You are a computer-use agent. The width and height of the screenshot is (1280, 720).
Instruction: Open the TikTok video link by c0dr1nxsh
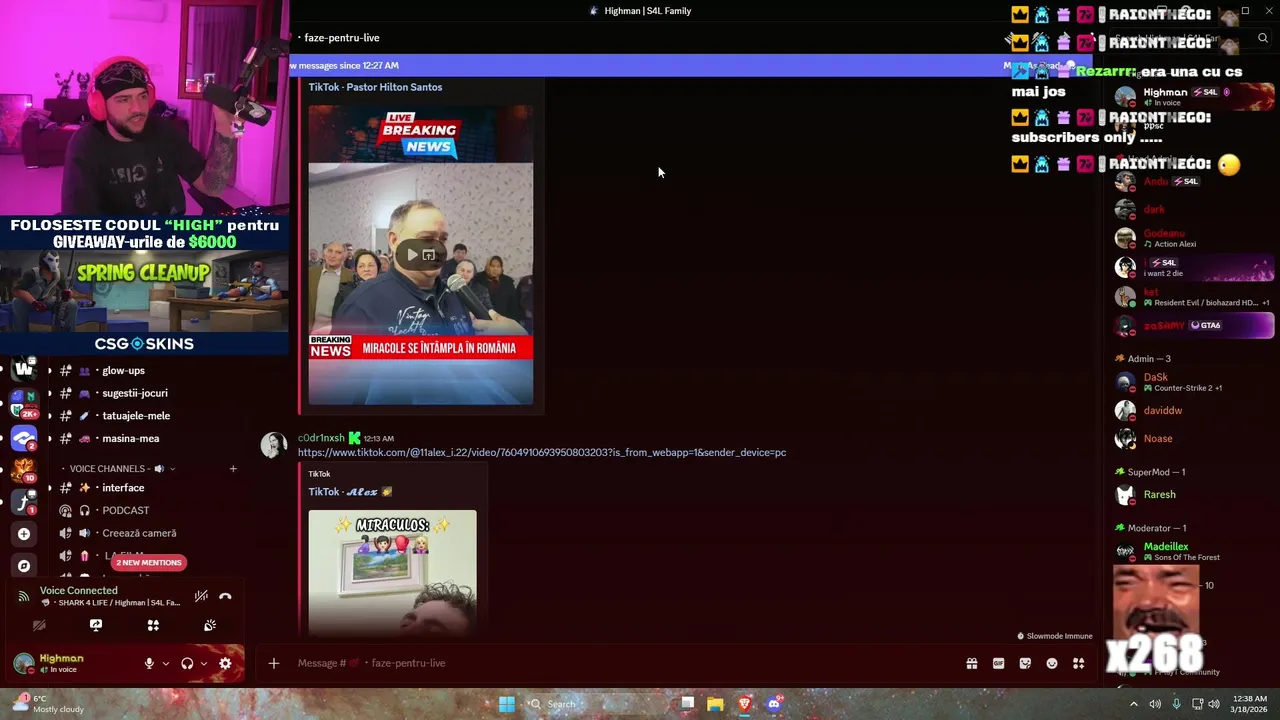tap(542, 453)
